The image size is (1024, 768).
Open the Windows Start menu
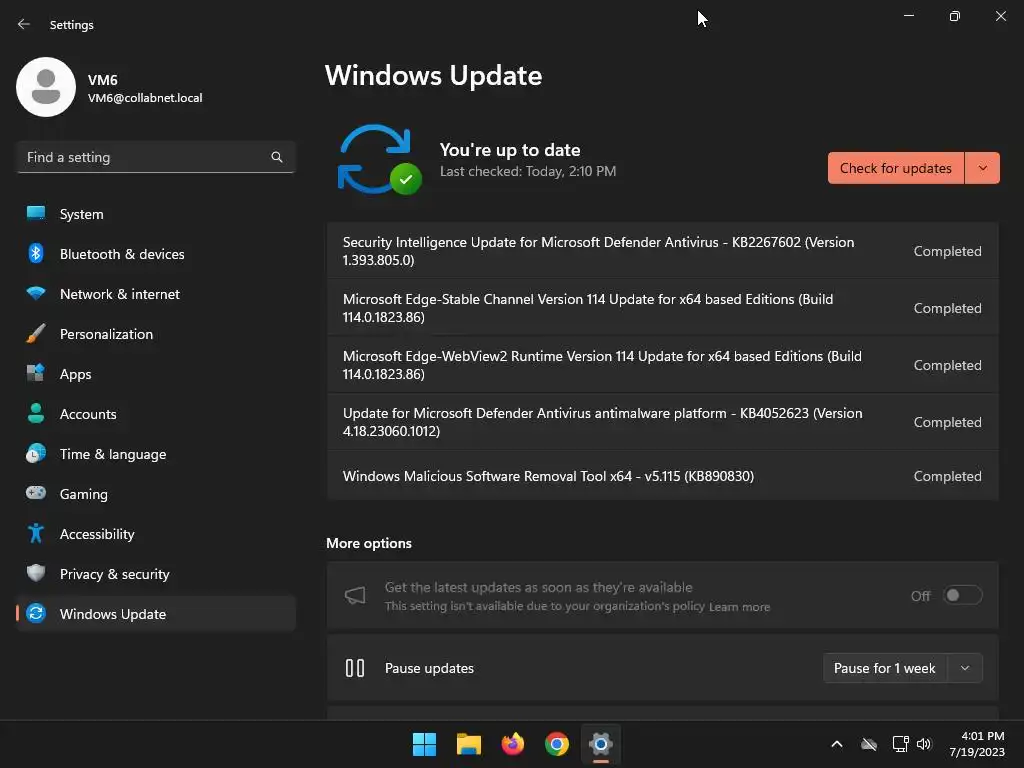[x=424, y=744]
